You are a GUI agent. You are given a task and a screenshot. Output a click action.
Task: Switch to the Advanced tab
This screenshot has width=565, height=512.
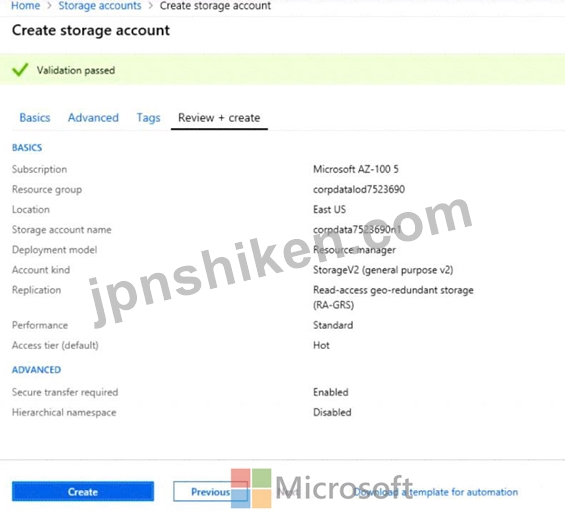(93, 118)
